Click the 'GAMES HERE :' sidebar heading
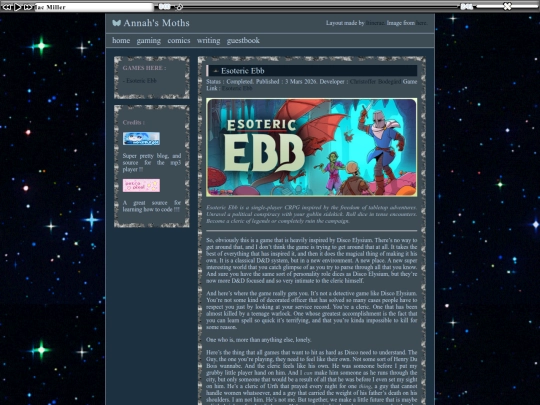This screenshot has height=405, width=540. [144, 68]
